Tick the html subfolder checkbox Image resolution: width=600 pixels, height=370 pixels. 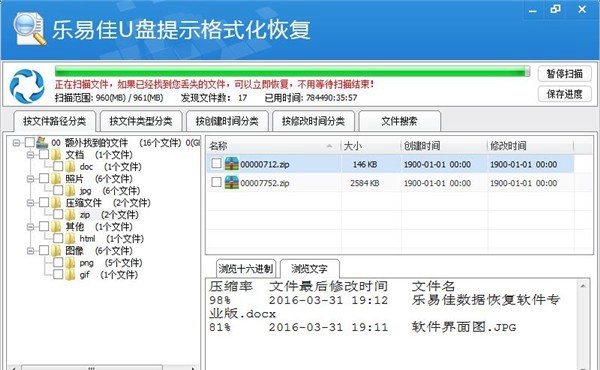click(x=58, y=238)
